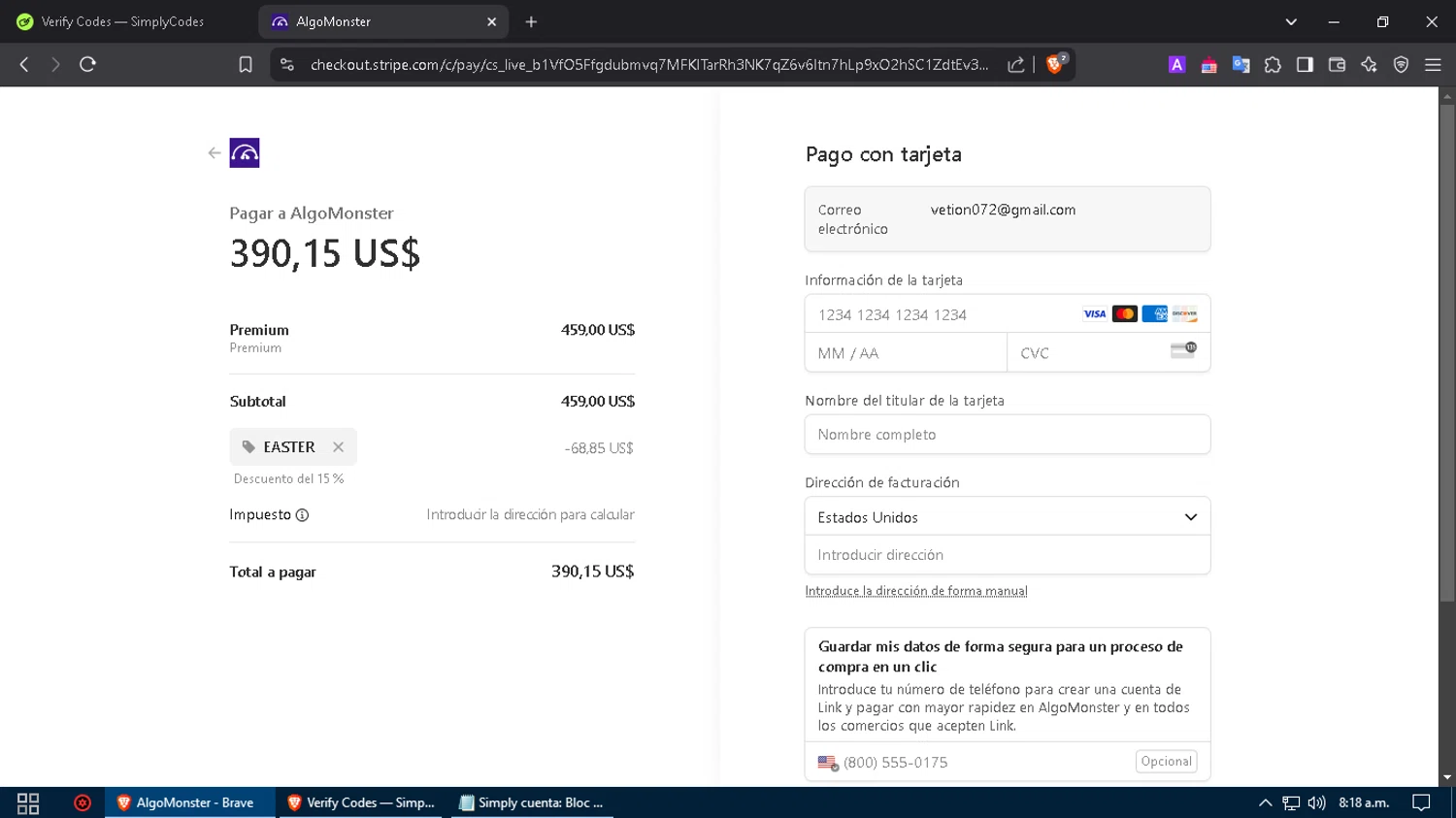The width and height of the screenshot is (1456, 818).
Task: Click the -68,85 US$ discount value
Action: point(599,448)
